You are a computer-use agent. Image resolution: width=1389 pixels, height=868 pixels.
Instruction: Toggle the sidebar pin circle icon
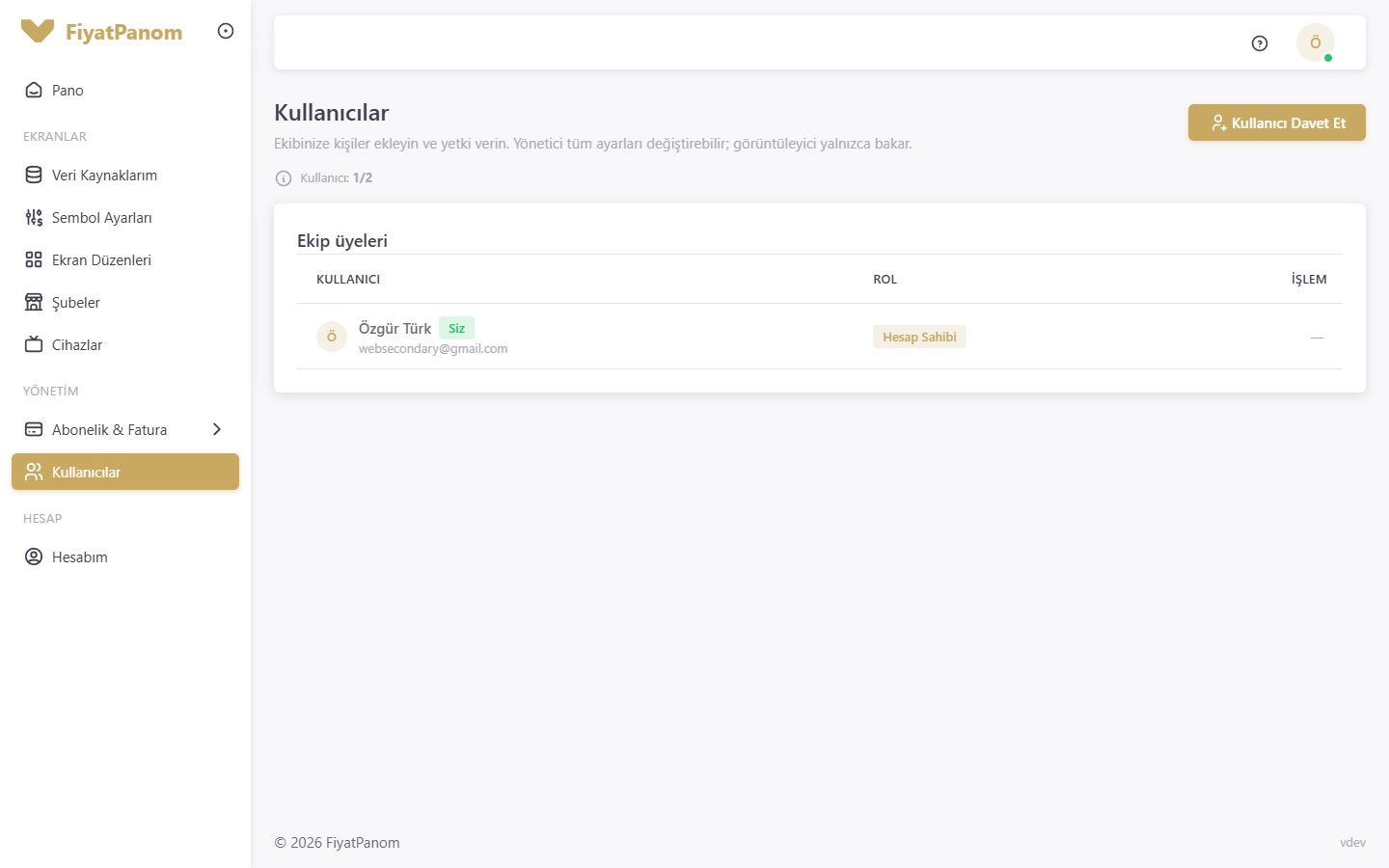pos(226,31)
